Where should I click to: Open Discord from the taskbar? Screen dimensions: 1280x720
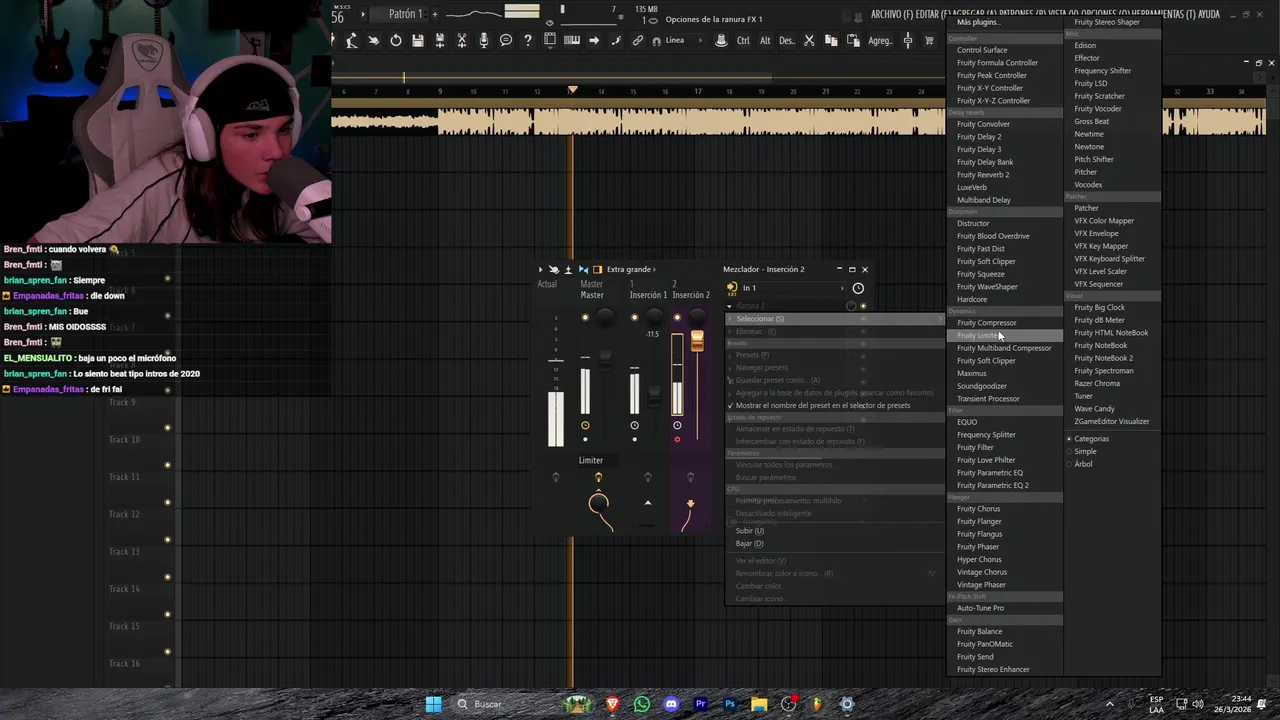pyautogui.click(x=671, y=704)
